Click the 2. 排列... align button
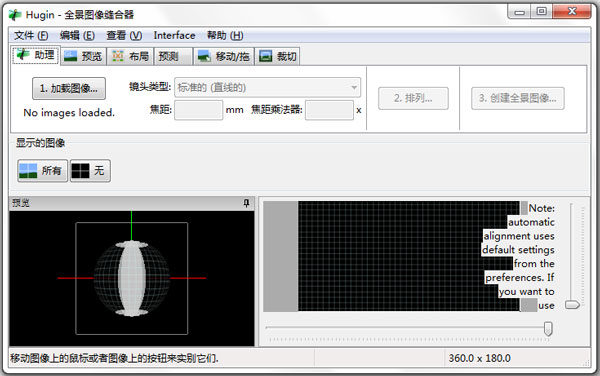Viewport: 600px width, 376px height. click(x=413, y=98)
